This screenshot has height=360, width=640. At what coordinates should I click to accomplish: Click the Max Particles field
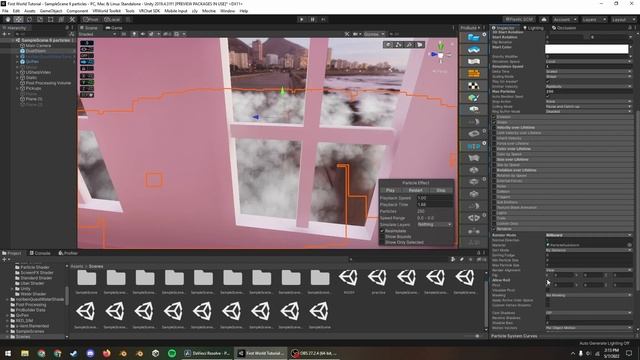pyautogui.click(x=589, y=91)
